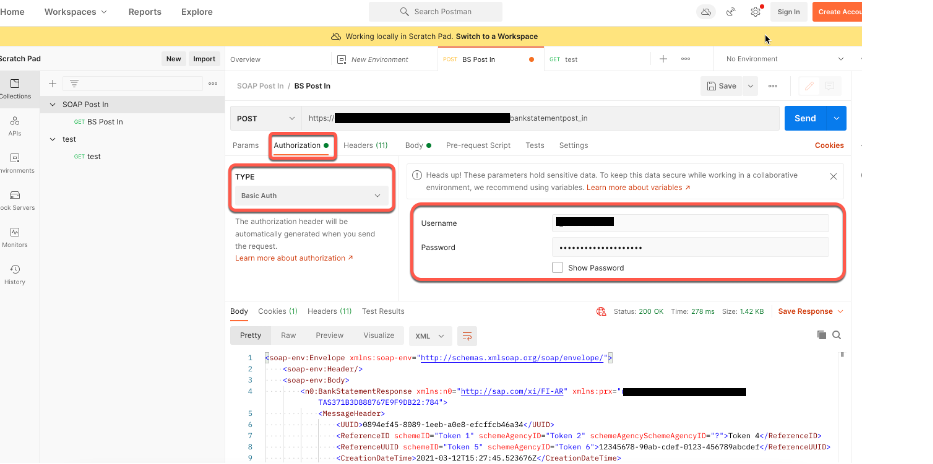Viewport: 933px width, 464px height.
Task: Open the Pre-request Script tab
Action: pyautogui.click(x=478, y=145)
